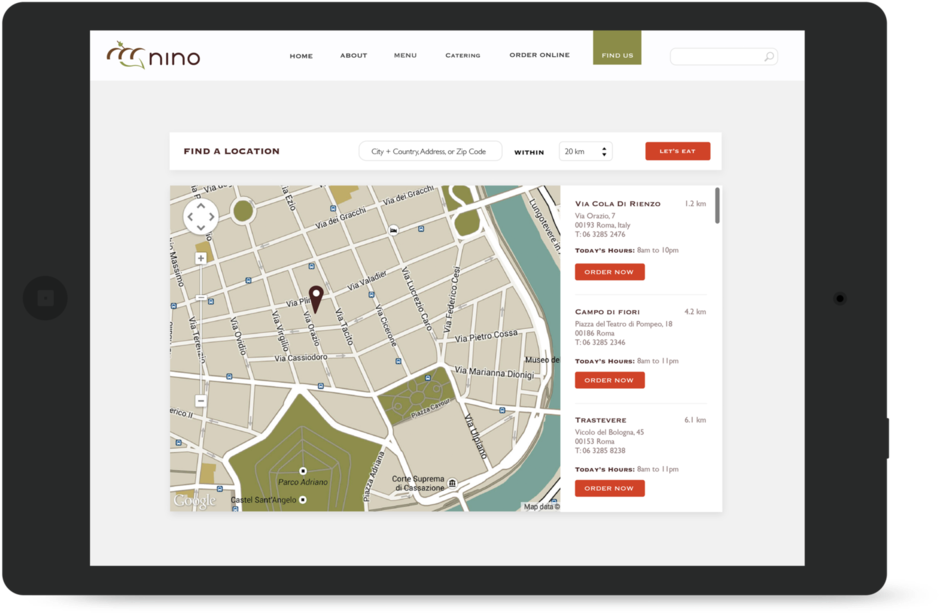Viewport: 939px width, 613px height.
Task: Click the camera icon on Via dei Gracchi
Action: (393, 230)
